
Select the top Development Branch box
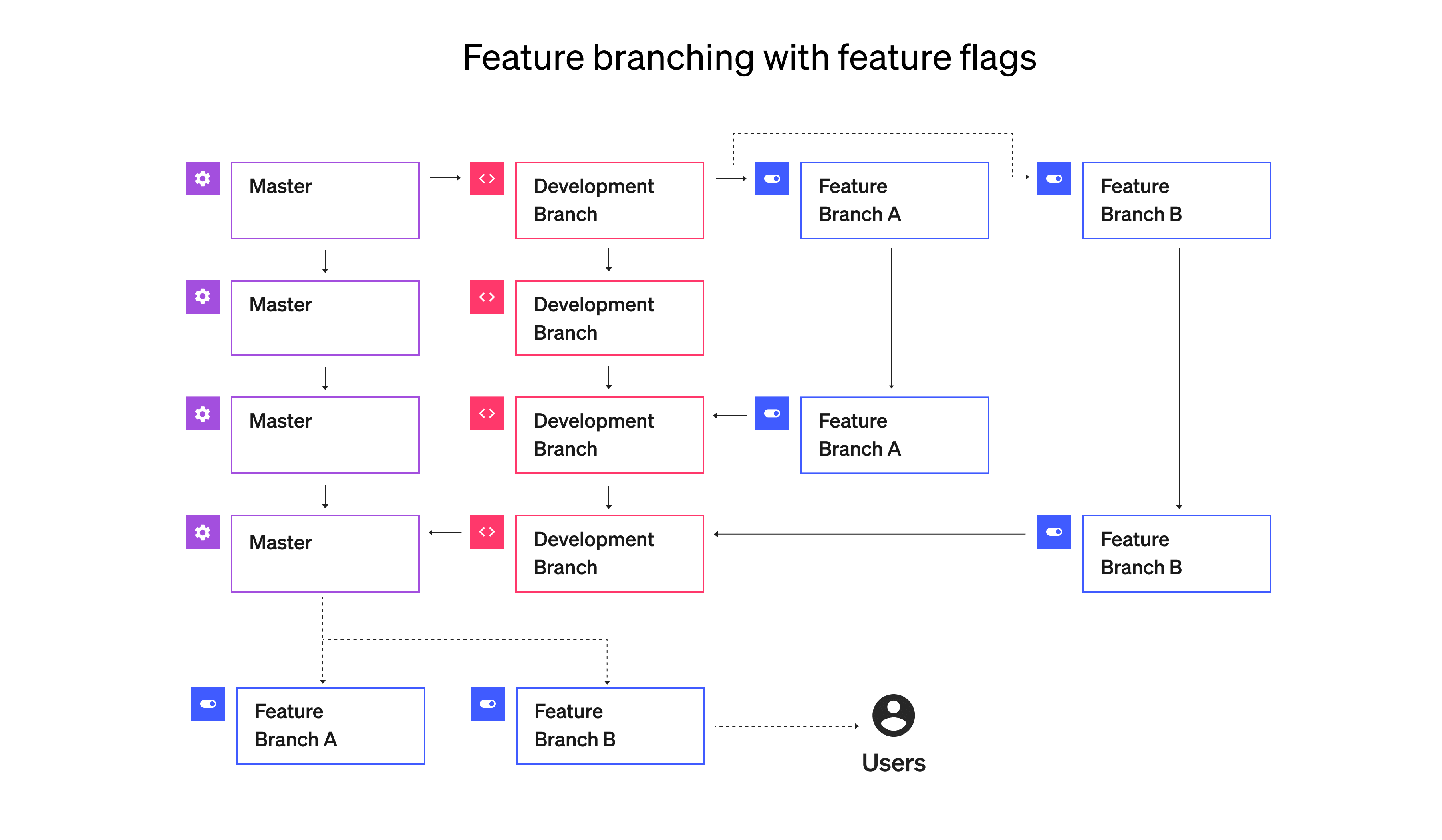609,201
